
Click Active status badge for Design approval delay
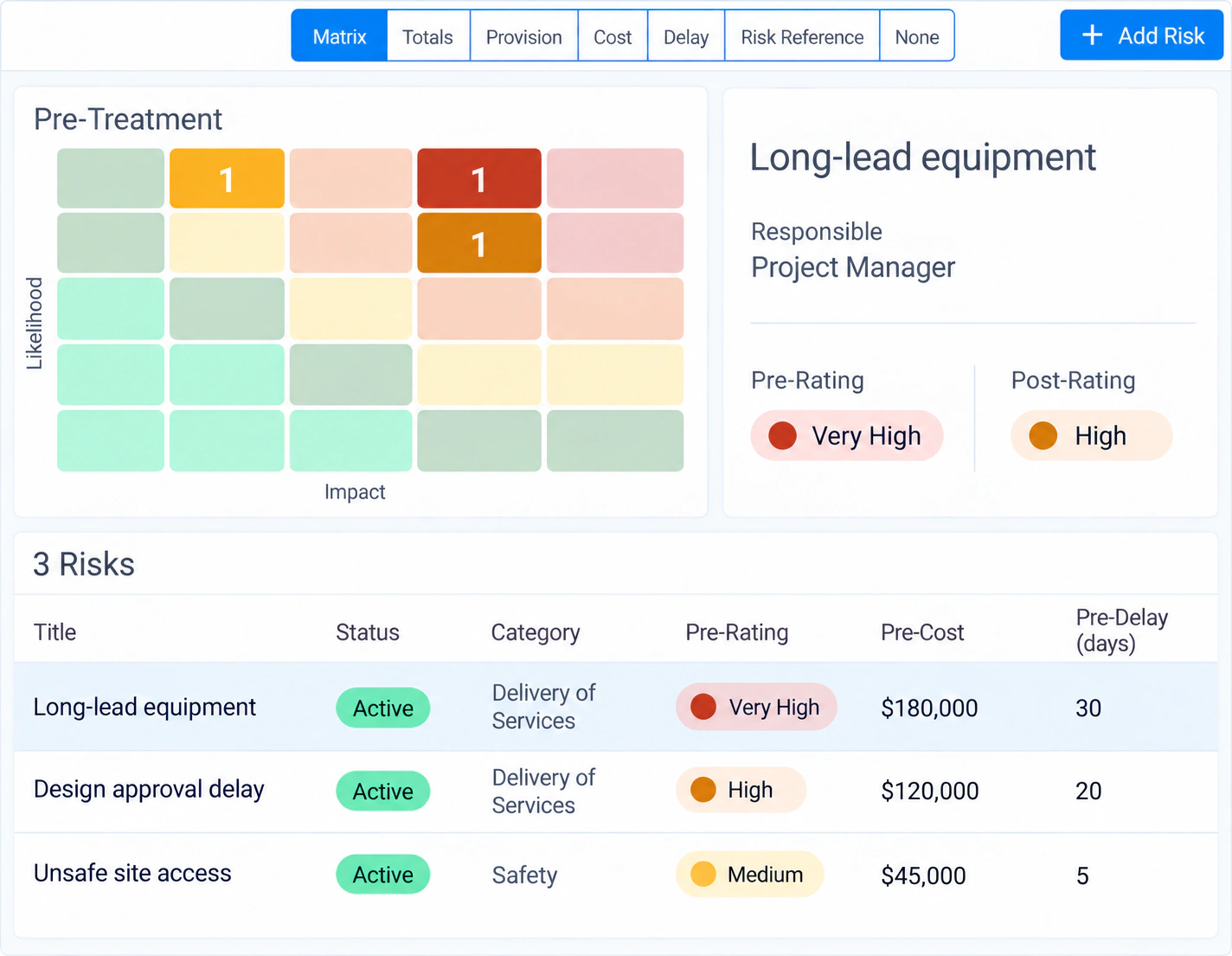pyautogui.click(x=382, y=791)
